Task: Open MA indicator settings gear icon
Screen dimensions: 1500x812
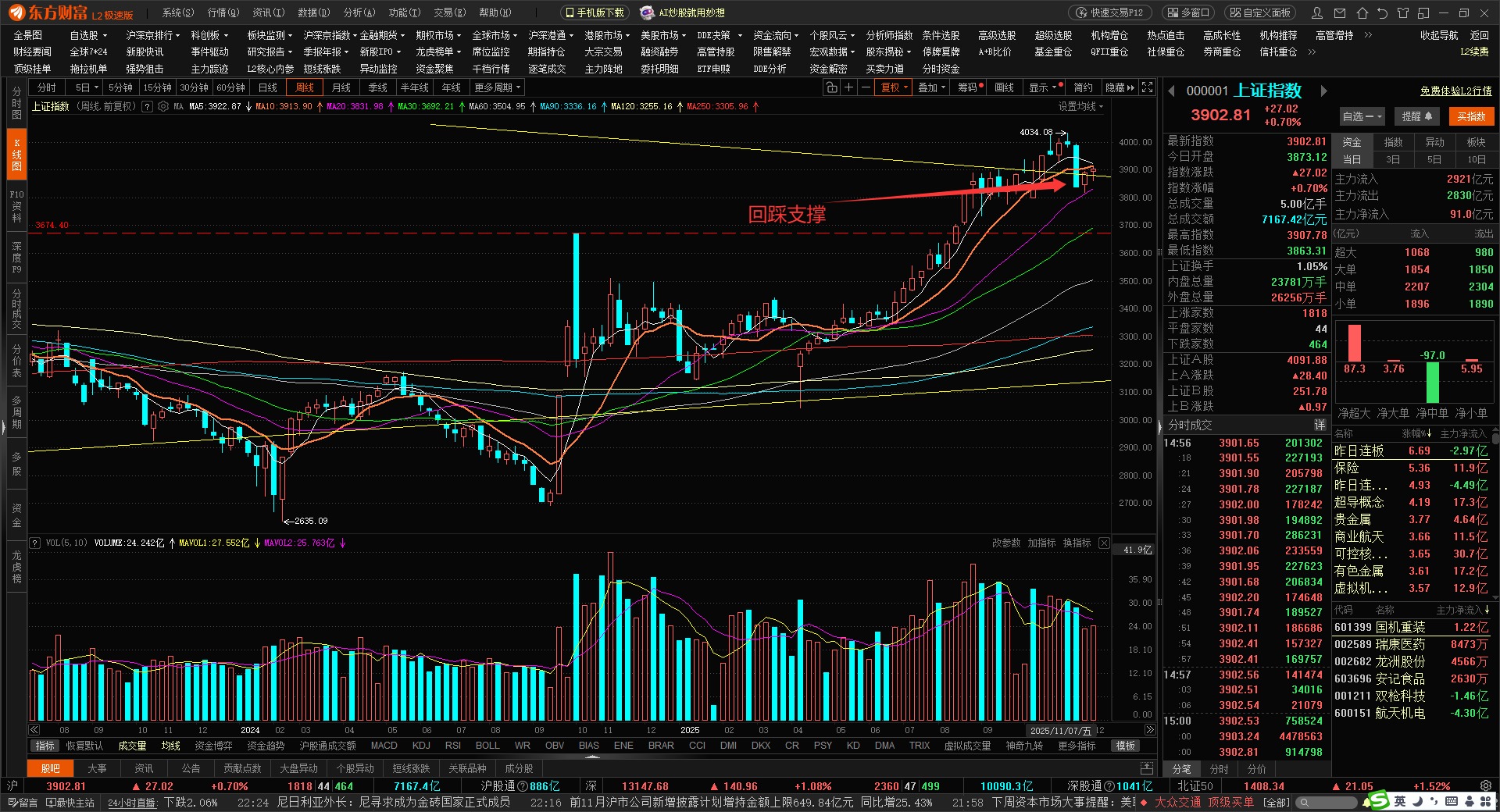Action: tap(163, 106)
